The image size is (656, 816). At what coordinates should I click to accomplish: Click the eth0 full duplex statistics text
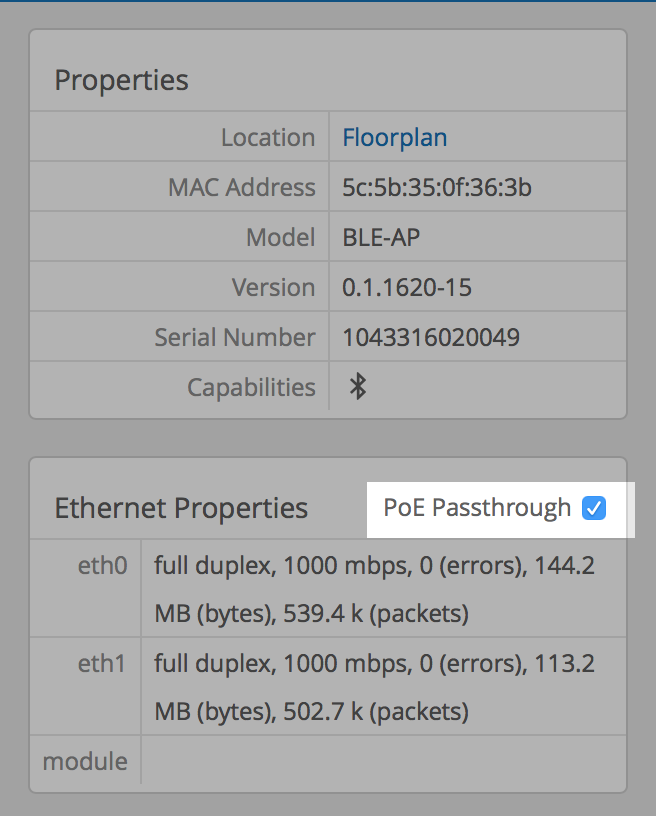coord(374,589)
